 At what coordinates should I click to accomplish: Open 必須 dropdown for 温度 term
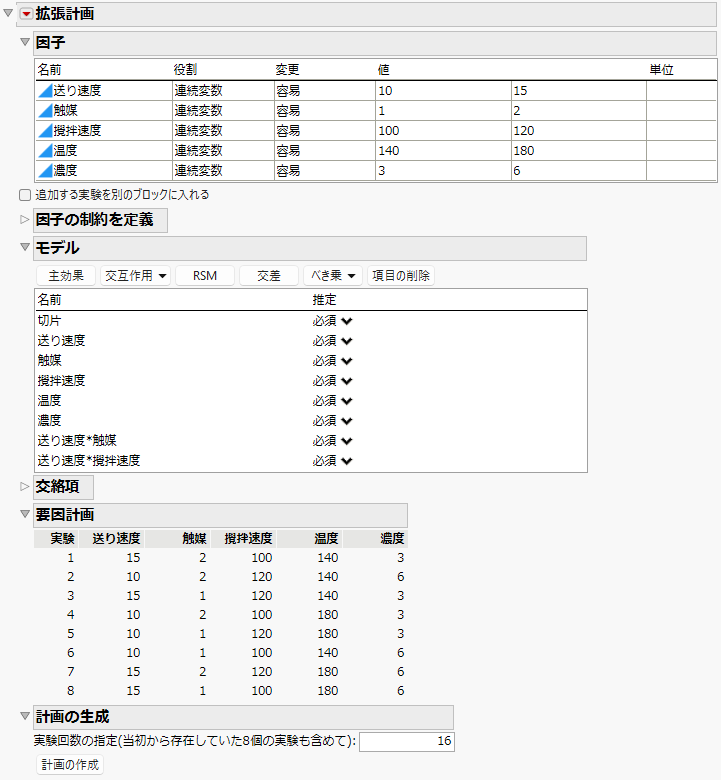[x=332, y=401]
